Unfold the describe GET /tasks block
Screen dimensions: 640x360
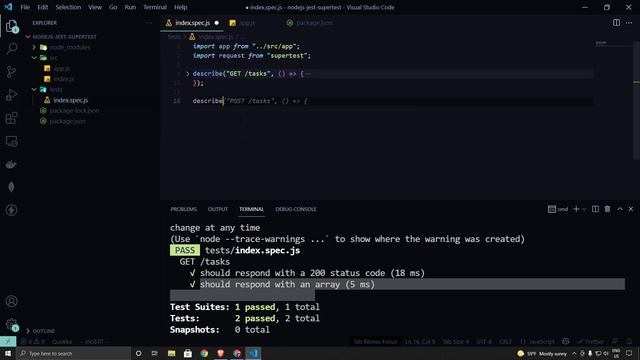coord(188,74)
